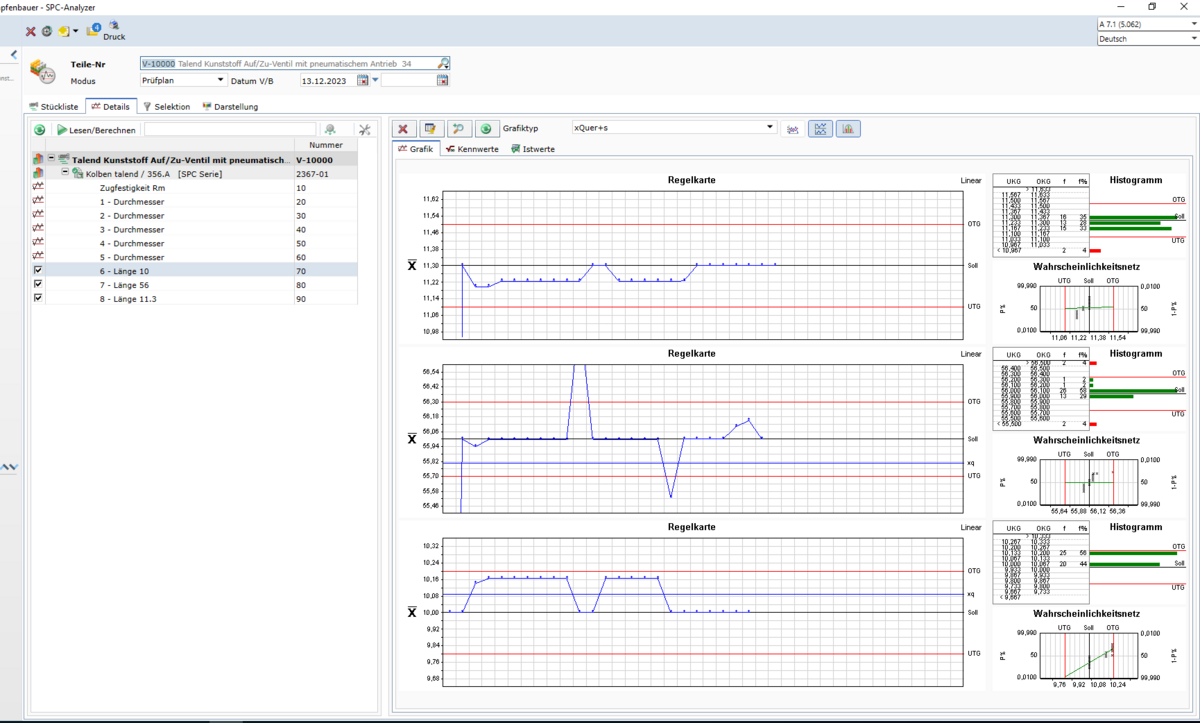Click the 2367-01 number cell

click(326, 173)
